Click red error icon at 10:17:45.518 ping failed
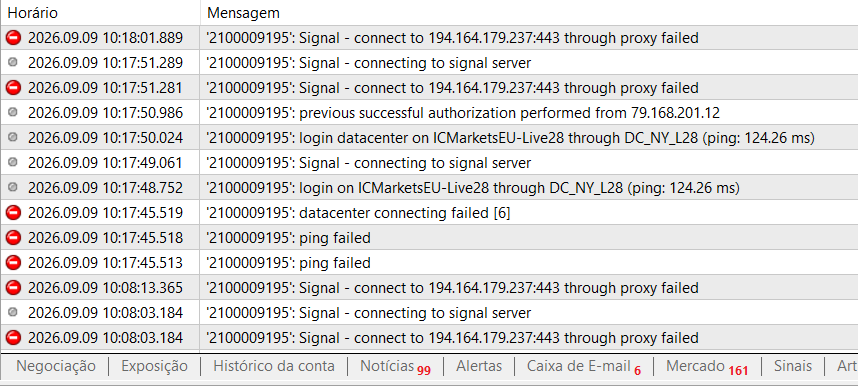The height and width of the screenshot is (386, 858). coord(13,238)
